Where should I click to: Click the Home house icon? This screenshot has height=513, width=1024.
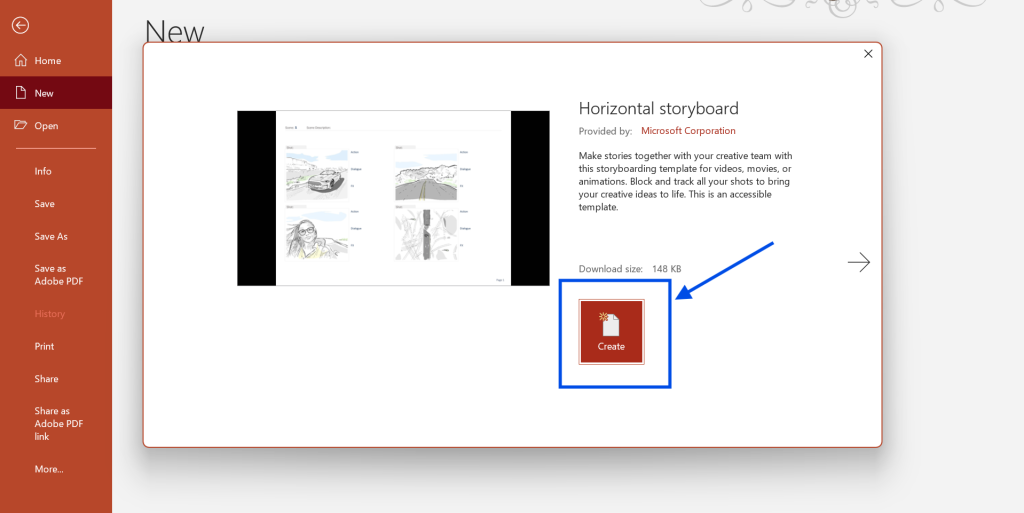click(21, 60)
